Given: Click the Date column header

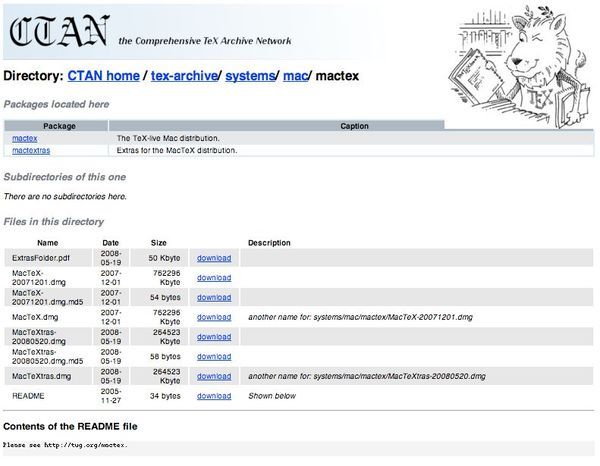Looking at the screenshot, I should click(x=111, y=243).
